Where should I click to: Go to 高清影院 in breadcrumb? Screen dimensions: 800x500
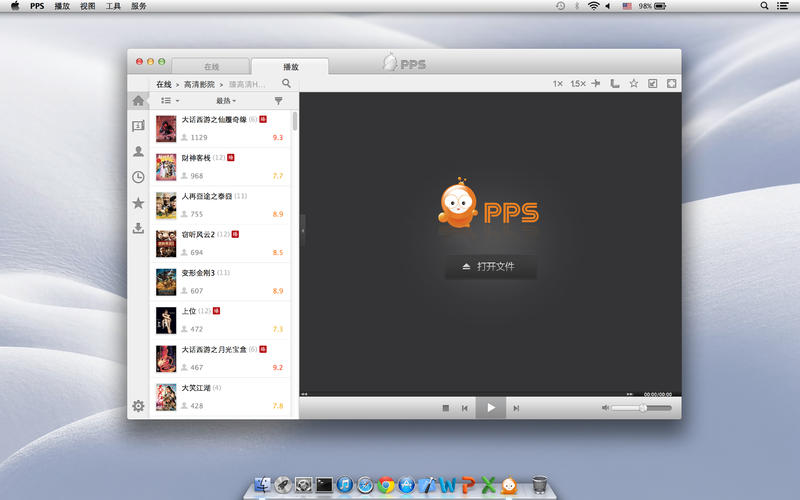[199, 84]
